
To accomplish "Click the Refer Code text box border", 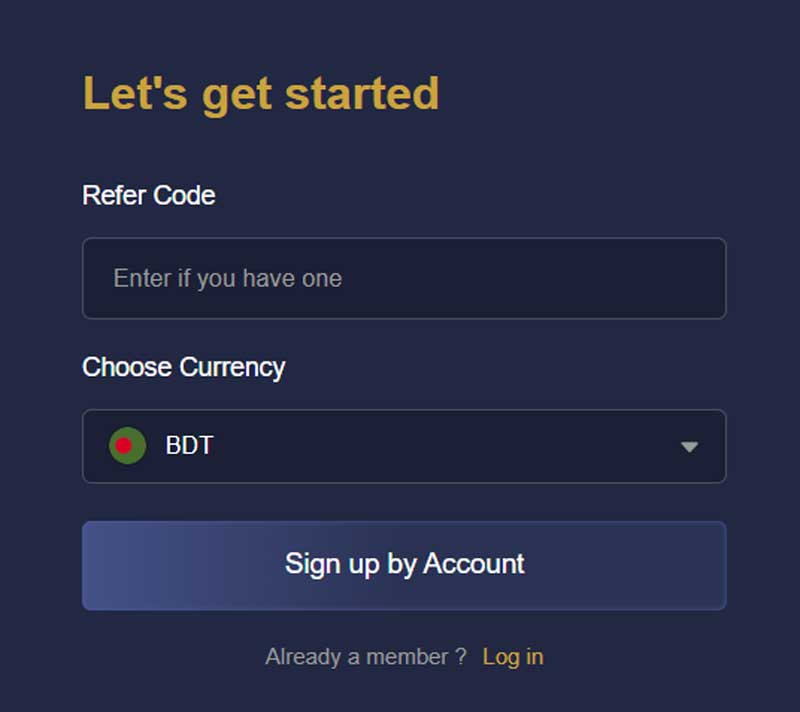I will [404, 238].
